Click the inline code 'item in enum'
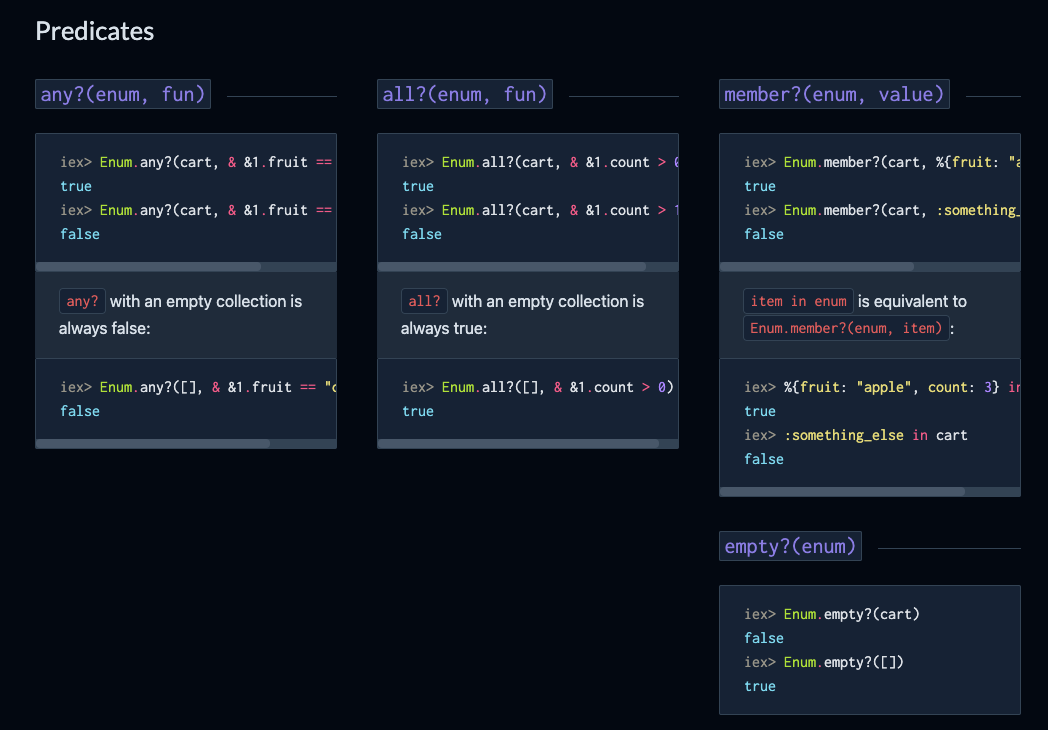This screenshot has height=730, width=1048. [x=799, y=301]
